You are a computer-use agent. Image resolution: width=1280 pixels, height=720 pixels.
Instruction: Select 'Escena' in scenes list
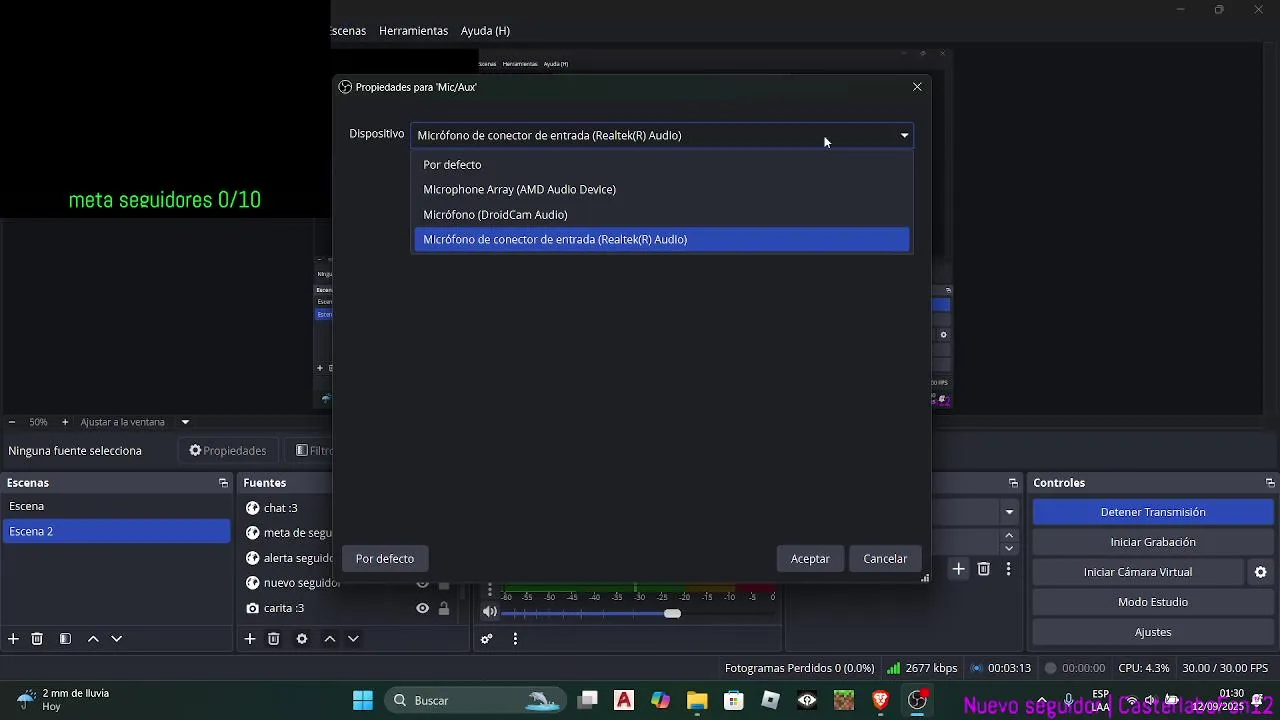(x=116, y=506)
